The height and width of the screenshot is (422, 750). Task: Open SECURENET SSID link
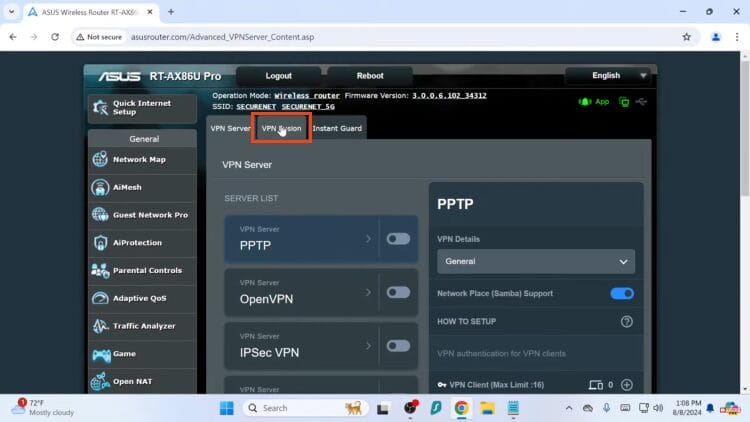pyautogui.click(x=256, y=107)
